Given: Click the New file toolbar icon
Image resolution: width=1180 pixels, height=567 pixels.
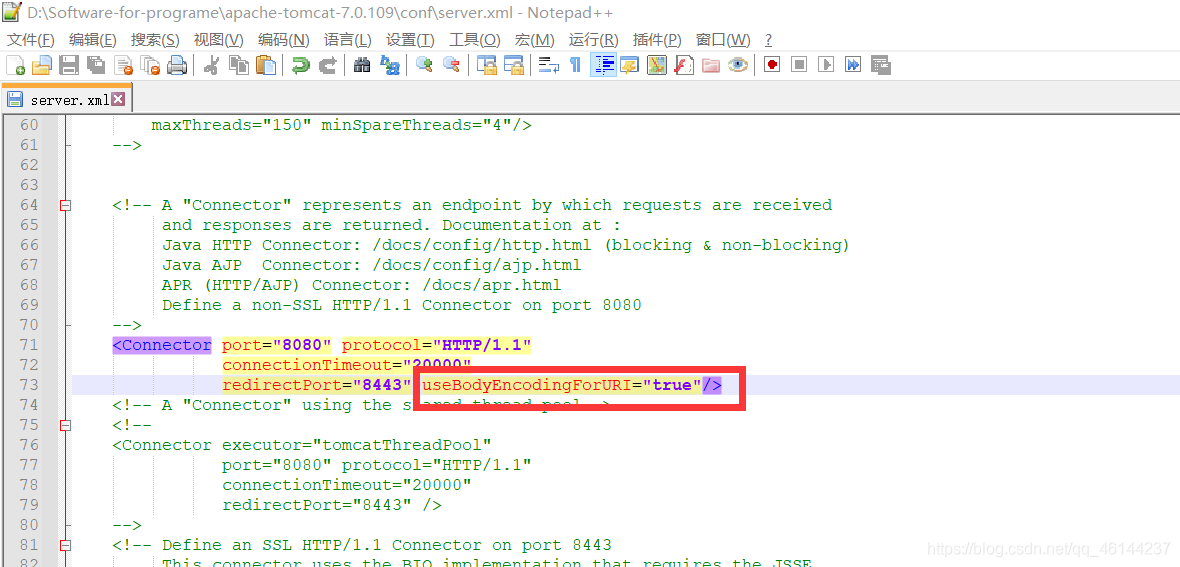Looking at the screenshot, I should click(x=15, y=65).
